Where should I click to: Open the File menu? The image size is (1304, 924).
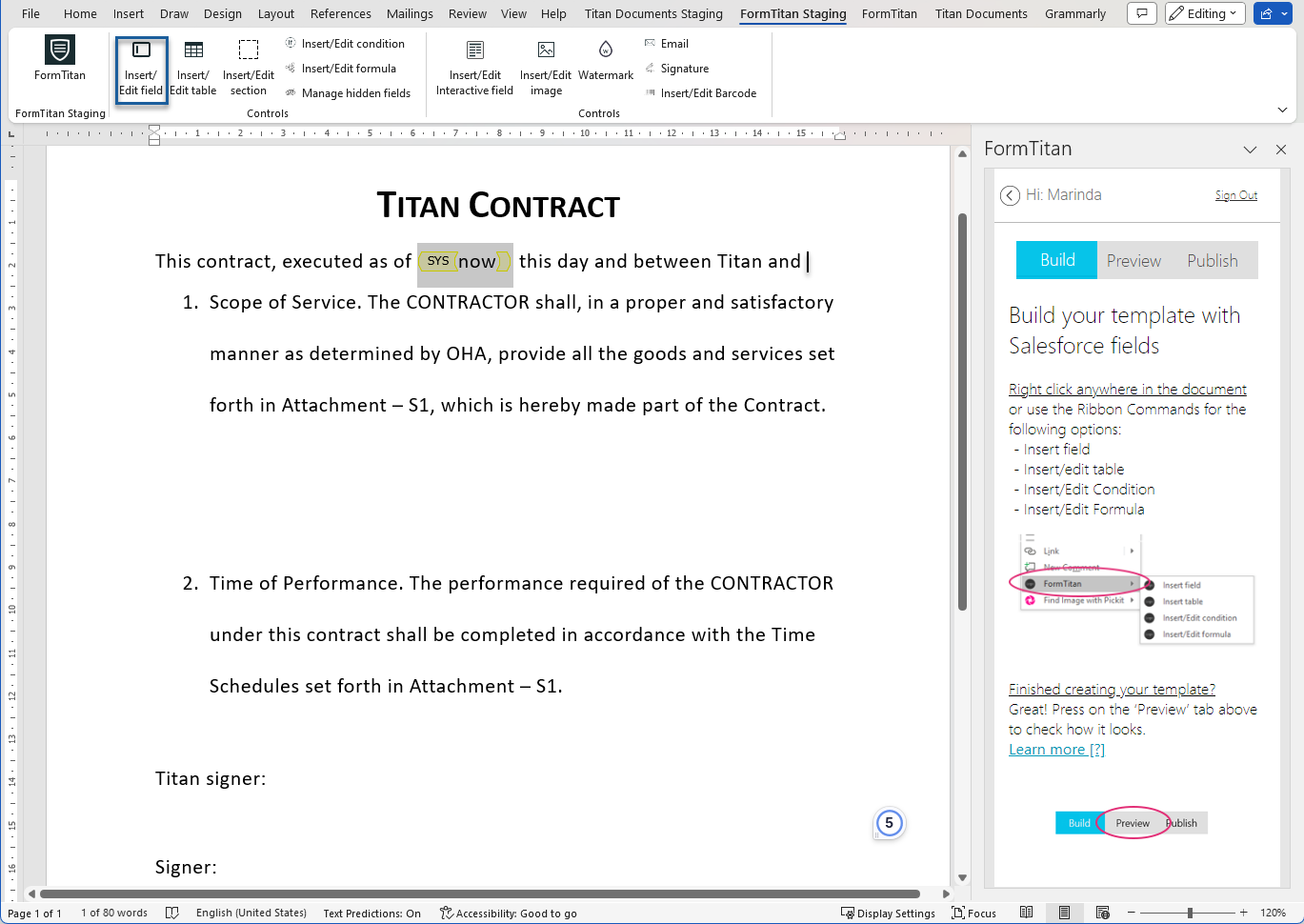[x=30, y=13]
